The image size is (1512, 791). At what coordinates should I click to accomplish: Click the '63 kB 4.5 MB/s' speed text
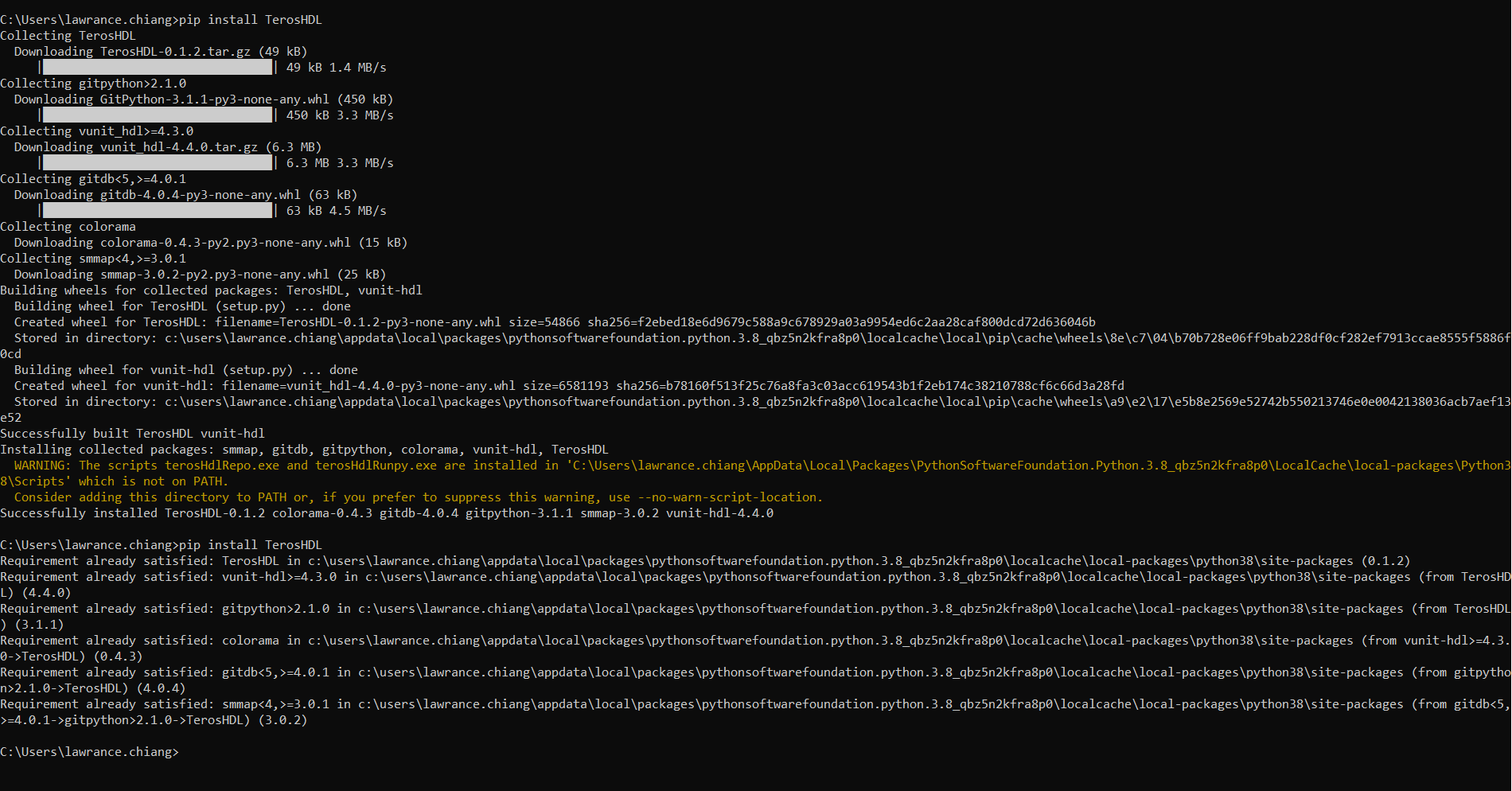click(x=336, y=211)
